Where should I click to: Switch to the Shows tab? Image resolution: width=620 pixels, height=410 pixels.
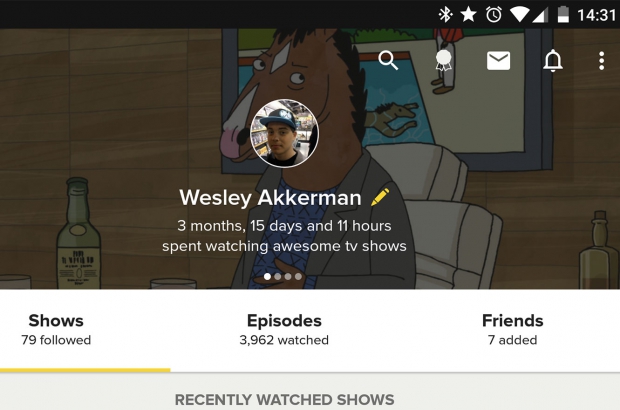(x=56, y=329)
